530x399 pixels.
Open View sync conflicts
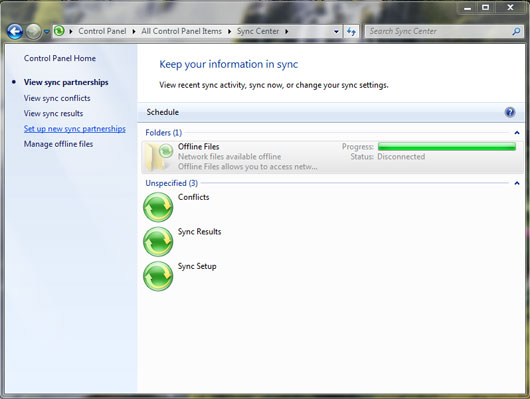[x=57, y=98]
